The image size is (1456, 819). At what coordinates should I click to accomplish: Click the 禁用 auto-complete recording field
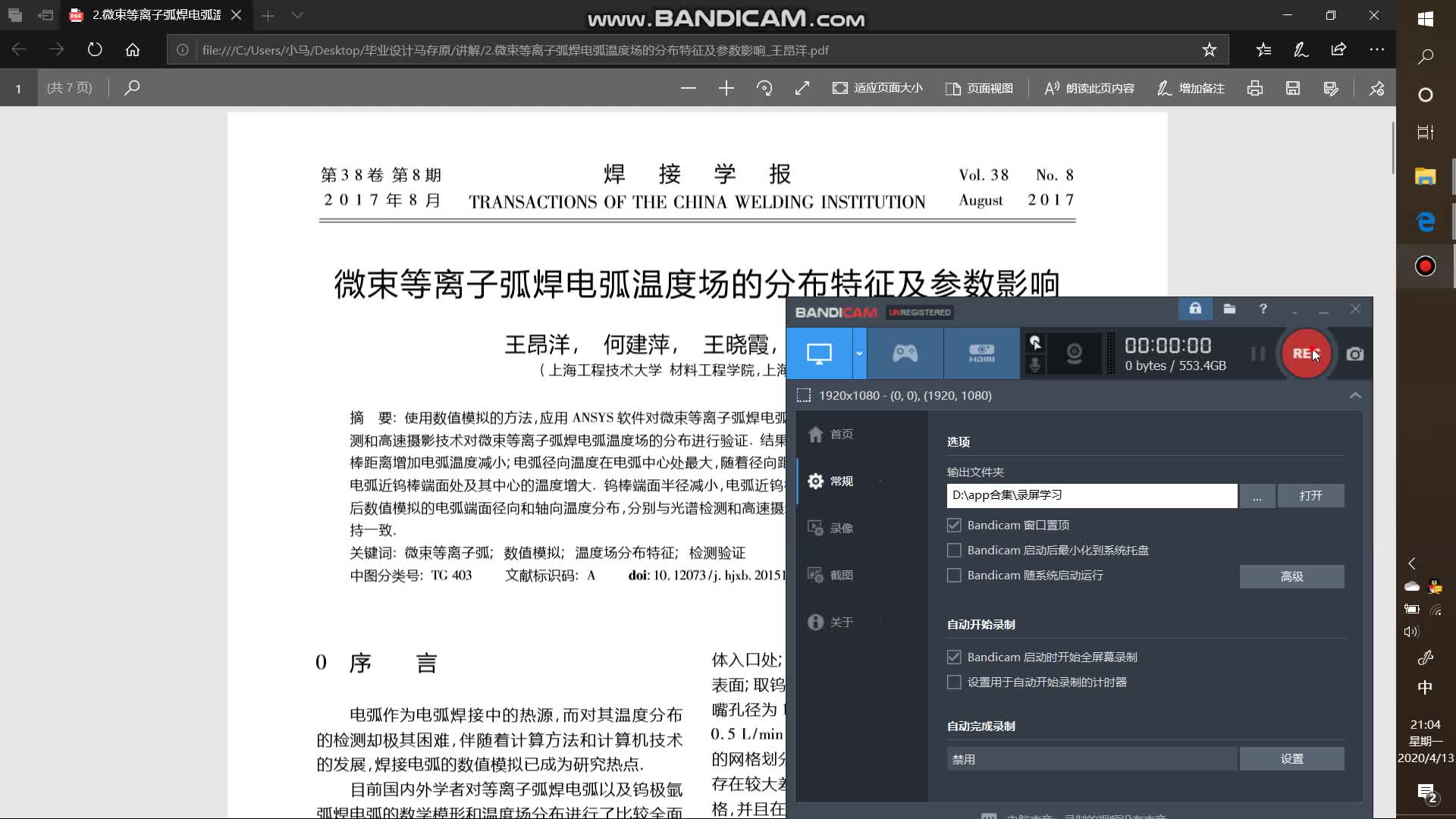1091,759
